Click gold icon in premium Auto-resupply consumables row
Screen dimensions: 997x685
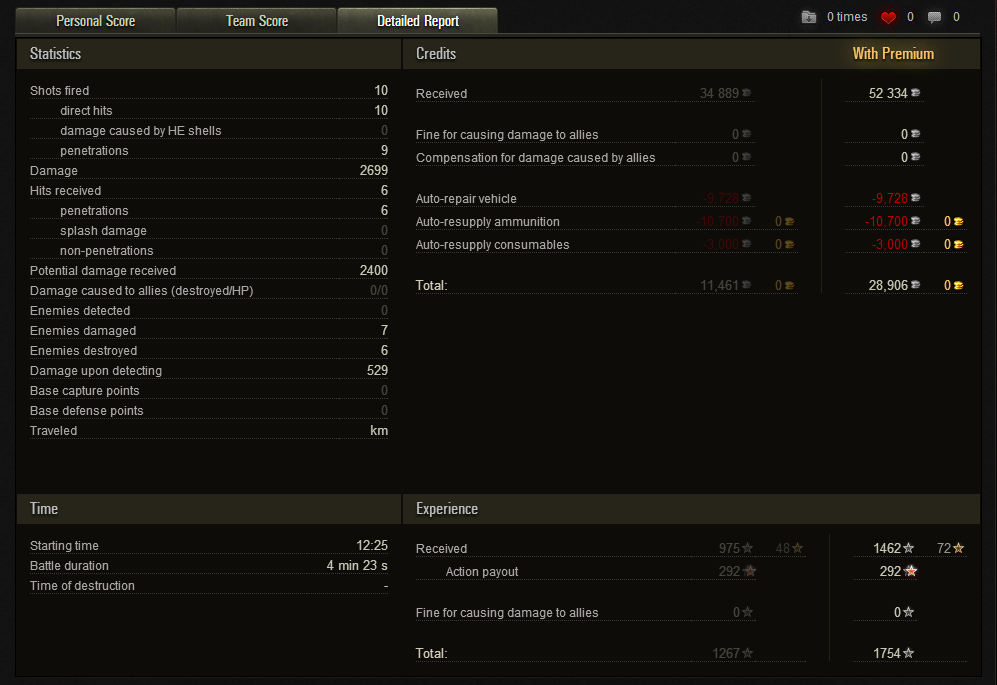959,245
